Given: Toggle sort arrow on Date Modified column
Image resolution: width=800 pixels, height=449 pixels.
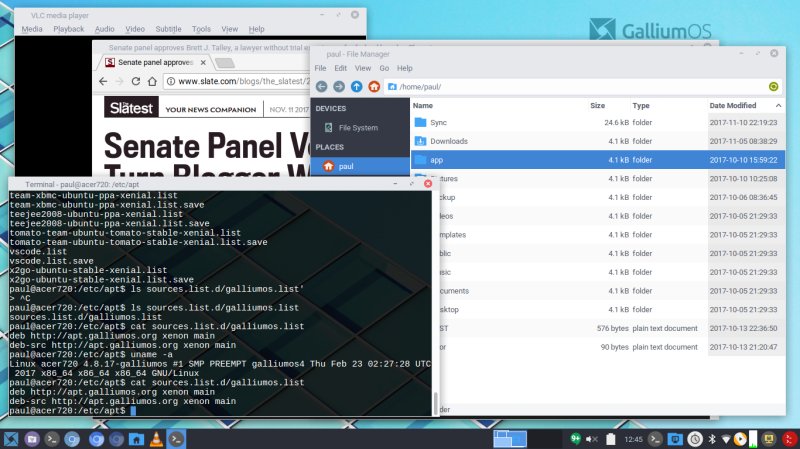Looking at the screenshot, I should coord(778,106).
